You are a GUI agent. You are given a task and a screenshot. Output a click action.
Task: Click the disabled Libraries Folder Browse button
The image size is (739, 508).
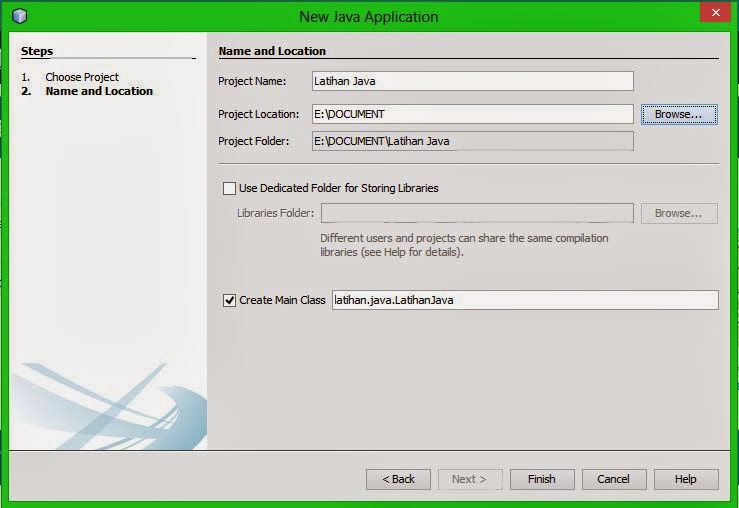[x=679, y=213]
